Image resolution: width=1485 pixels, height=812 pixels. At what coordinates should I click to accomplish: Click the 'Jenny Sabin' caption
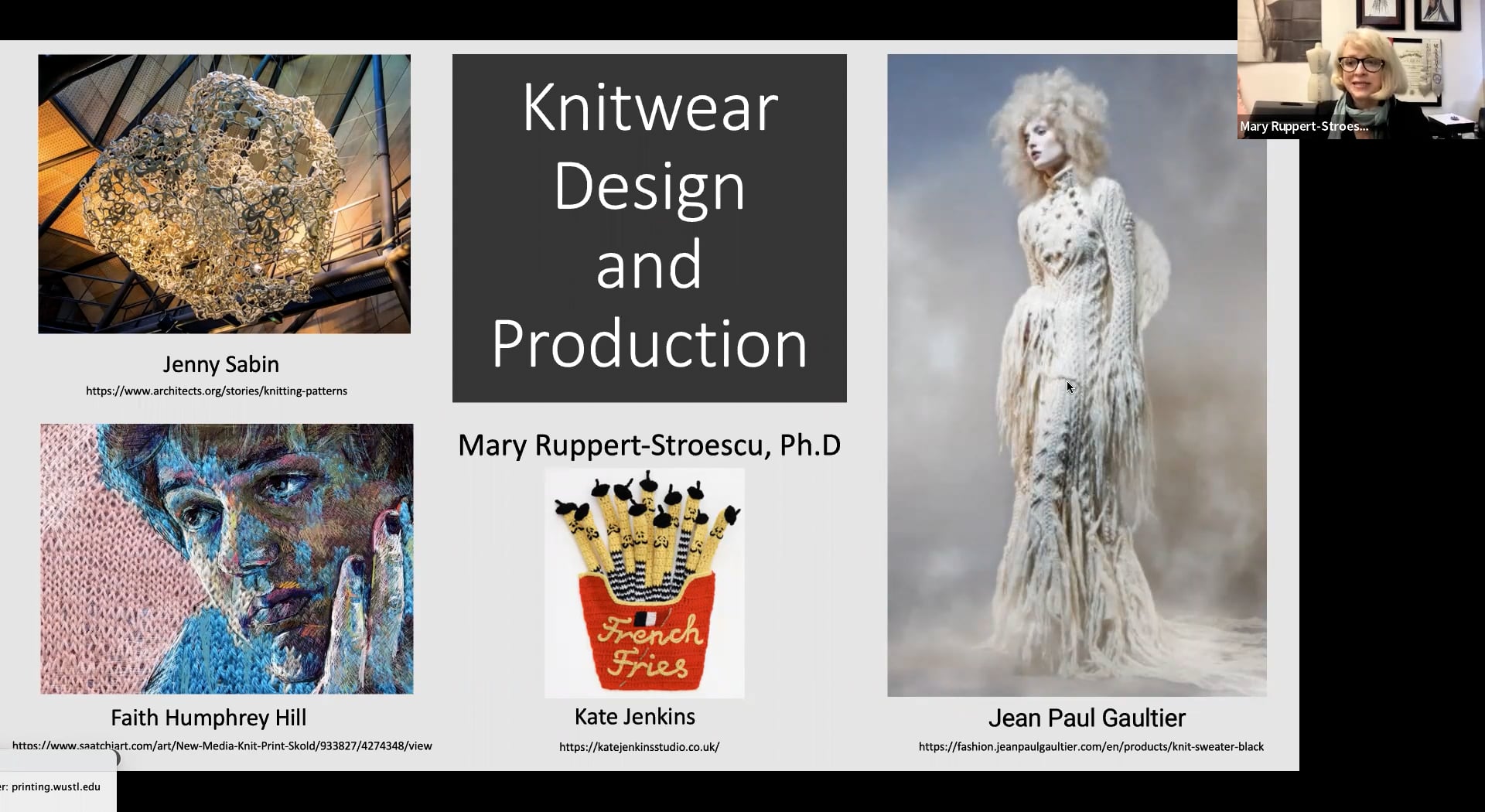tap(221, 364)
